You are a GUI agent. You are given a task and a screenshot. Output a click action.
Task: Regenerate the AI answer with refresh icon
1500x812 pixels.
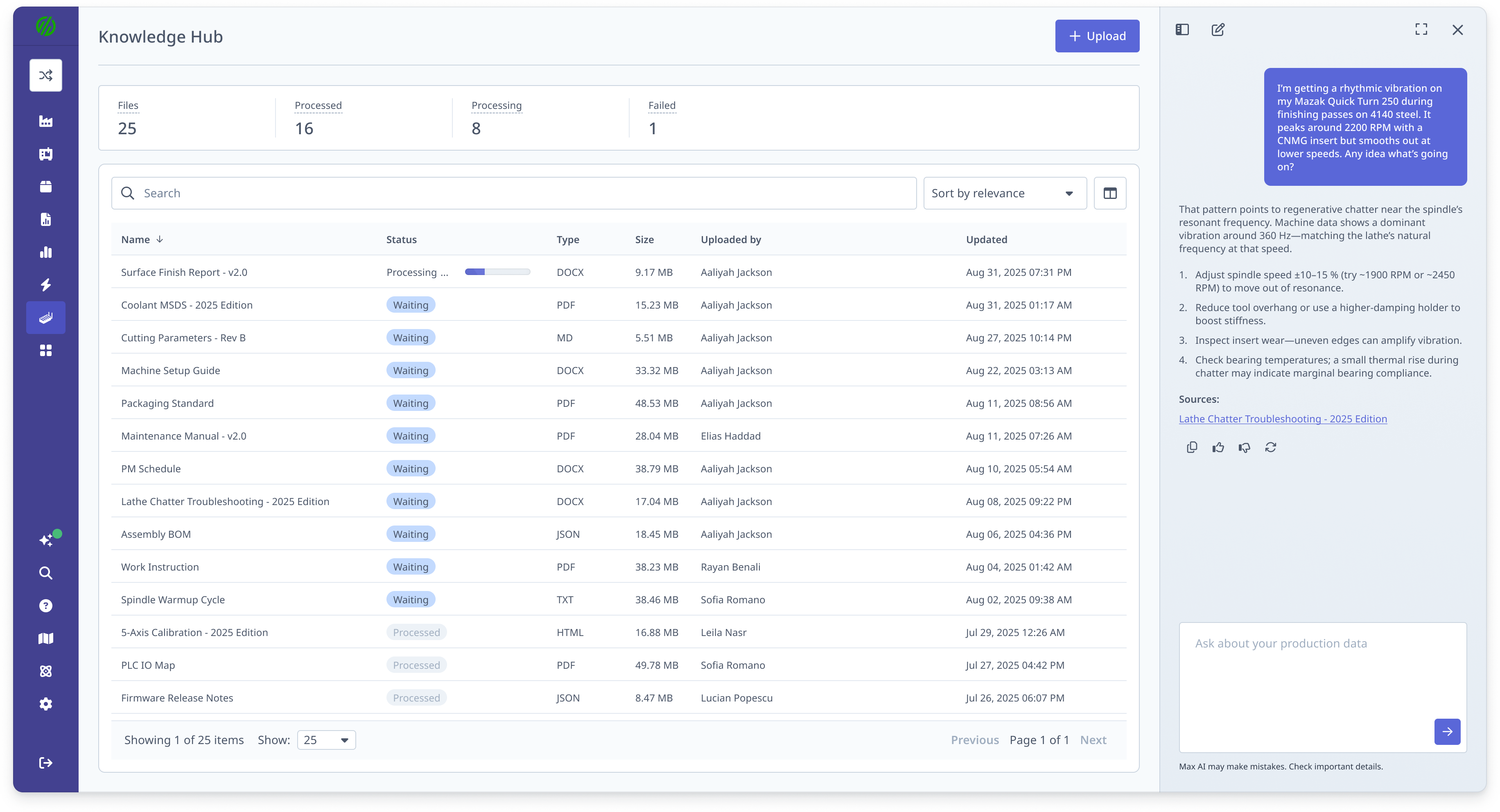click(1271, 447)
